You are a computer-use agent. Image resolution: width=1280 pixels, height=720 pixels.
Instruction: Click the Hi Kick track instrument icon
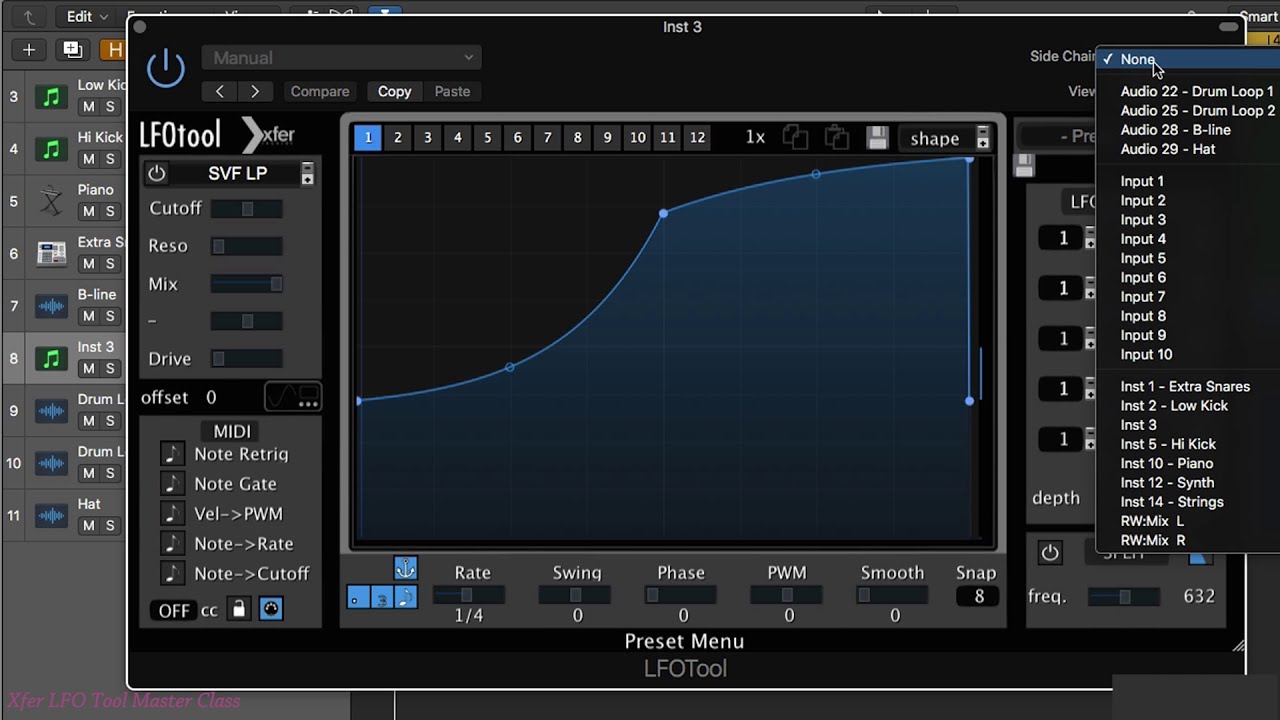tap(51, 149)
